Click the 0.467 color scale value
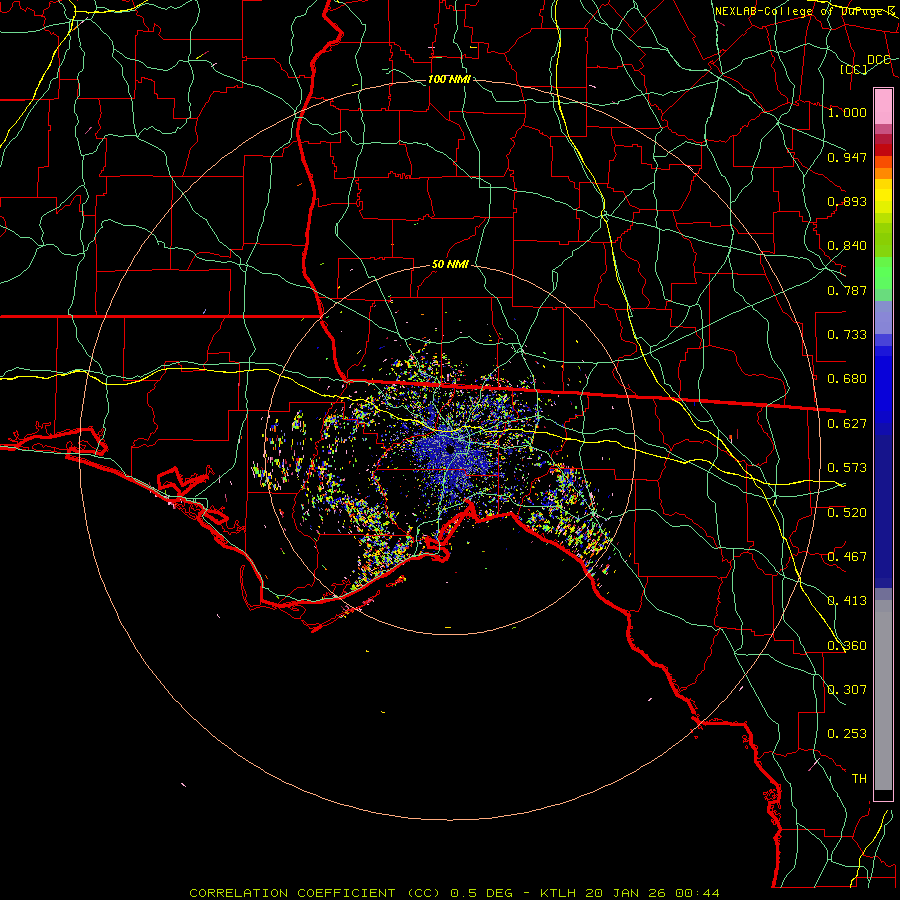 coord(847,557)
